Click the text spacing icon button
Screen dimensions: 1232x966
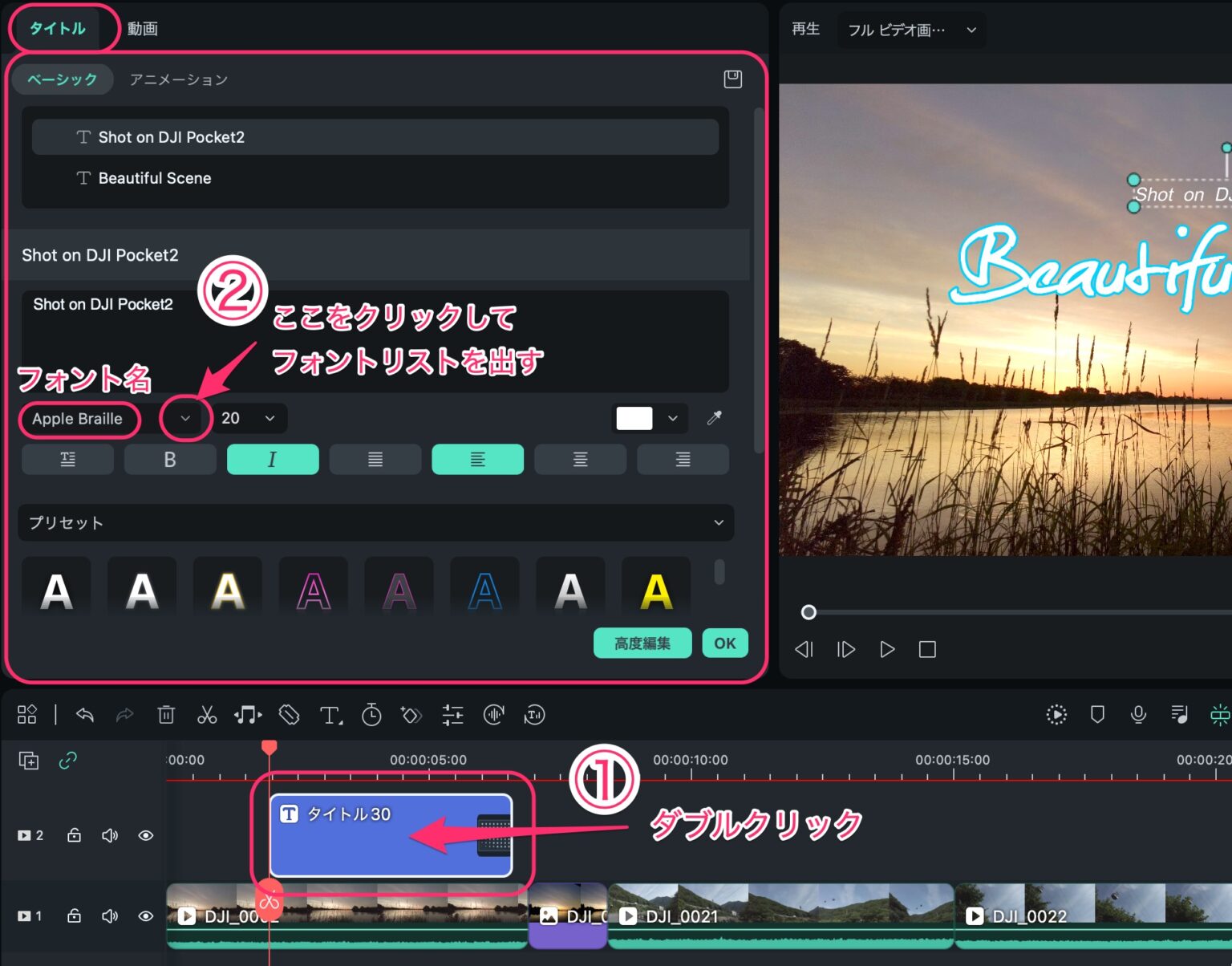pos(67,459)
